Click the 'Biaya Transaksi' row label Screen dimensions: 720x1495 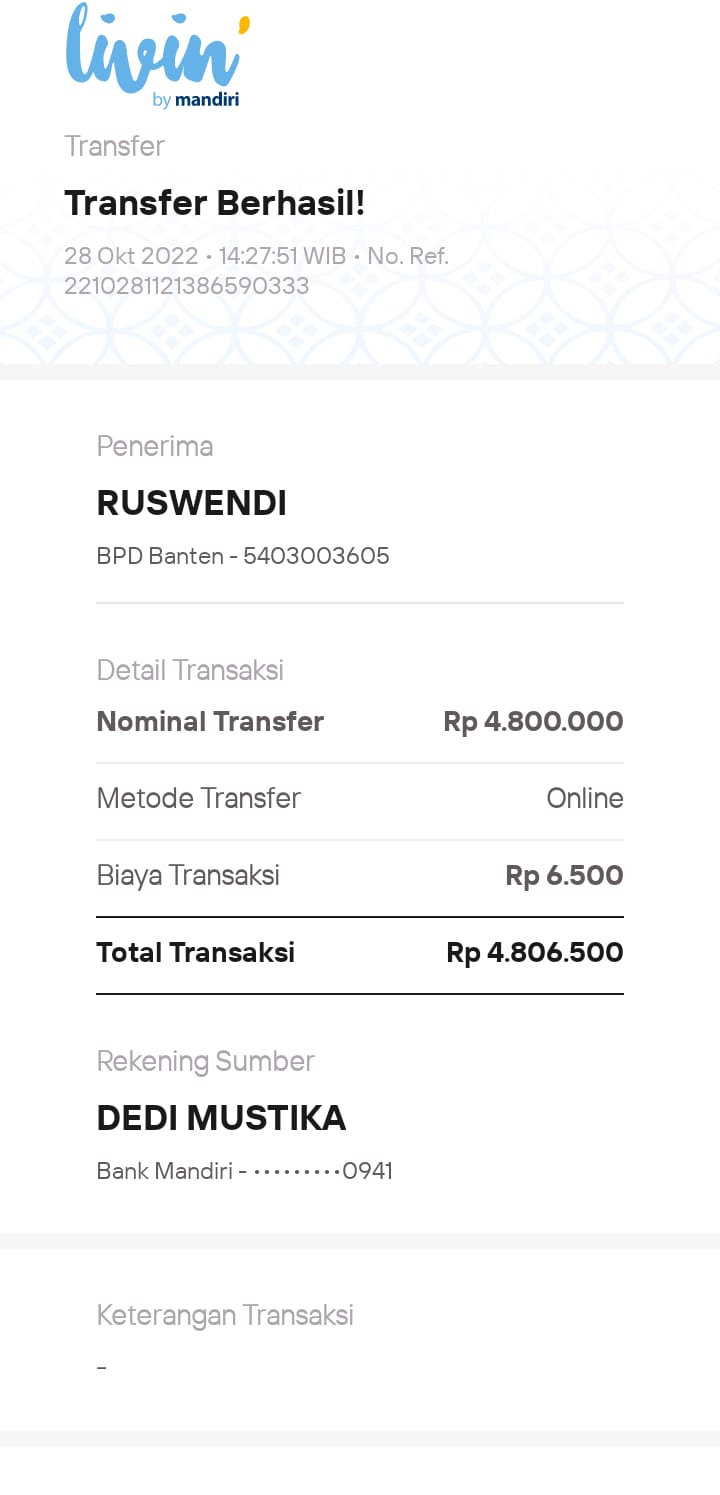point(188,876)
